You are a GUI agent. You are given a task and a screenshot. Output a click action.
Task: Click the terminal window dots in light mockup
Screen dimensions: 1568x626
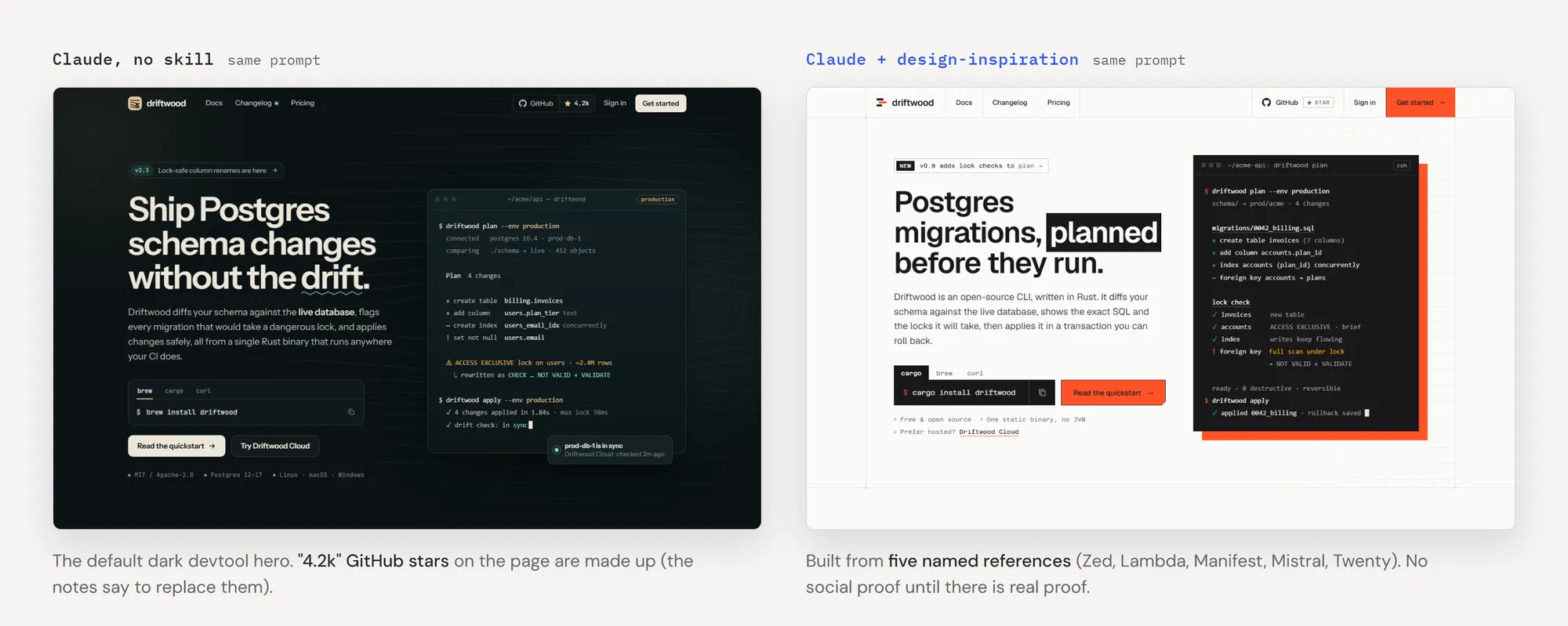click(1210, 165)
